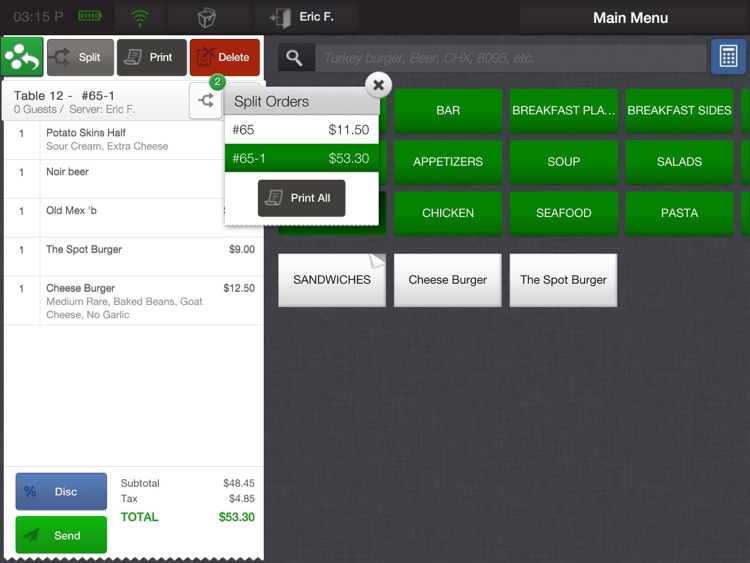The width and height of the screenshot is (750, 563).
Task: Click the green Send button
Action: point(61,535)
